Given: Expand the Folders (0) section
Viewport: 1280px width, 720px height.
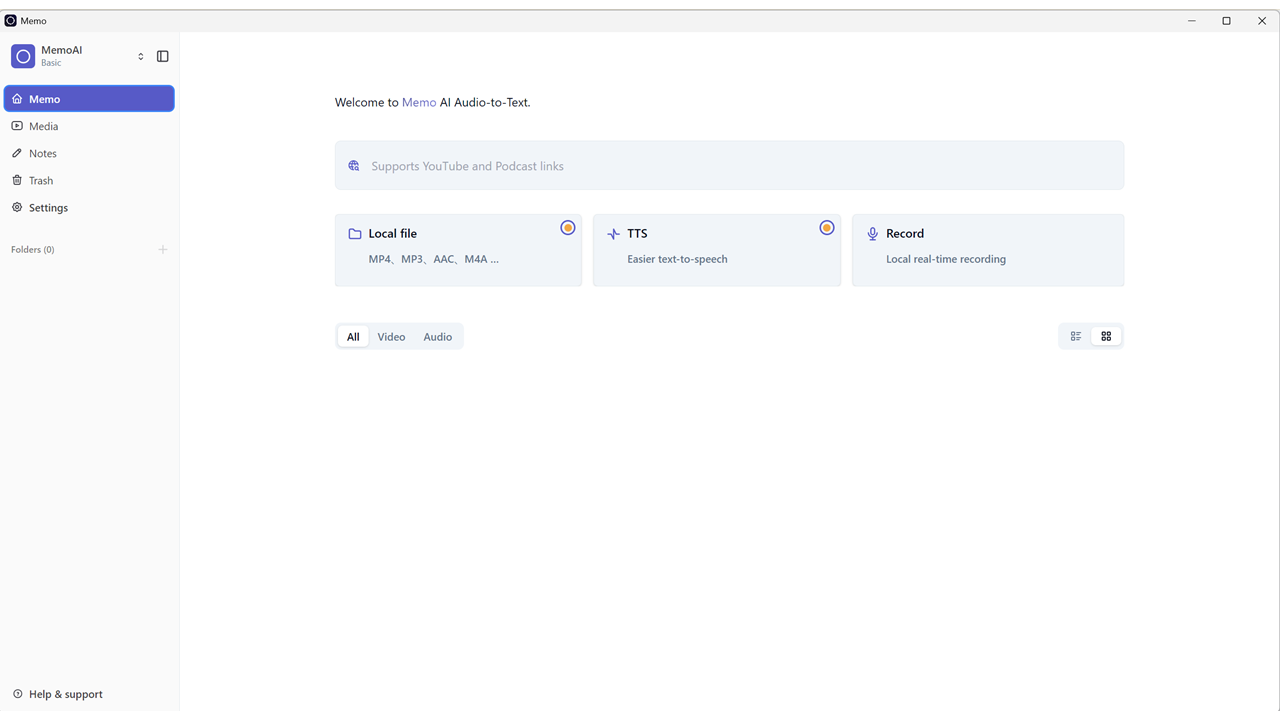Looking at the screenshot, I should [33, 250].
